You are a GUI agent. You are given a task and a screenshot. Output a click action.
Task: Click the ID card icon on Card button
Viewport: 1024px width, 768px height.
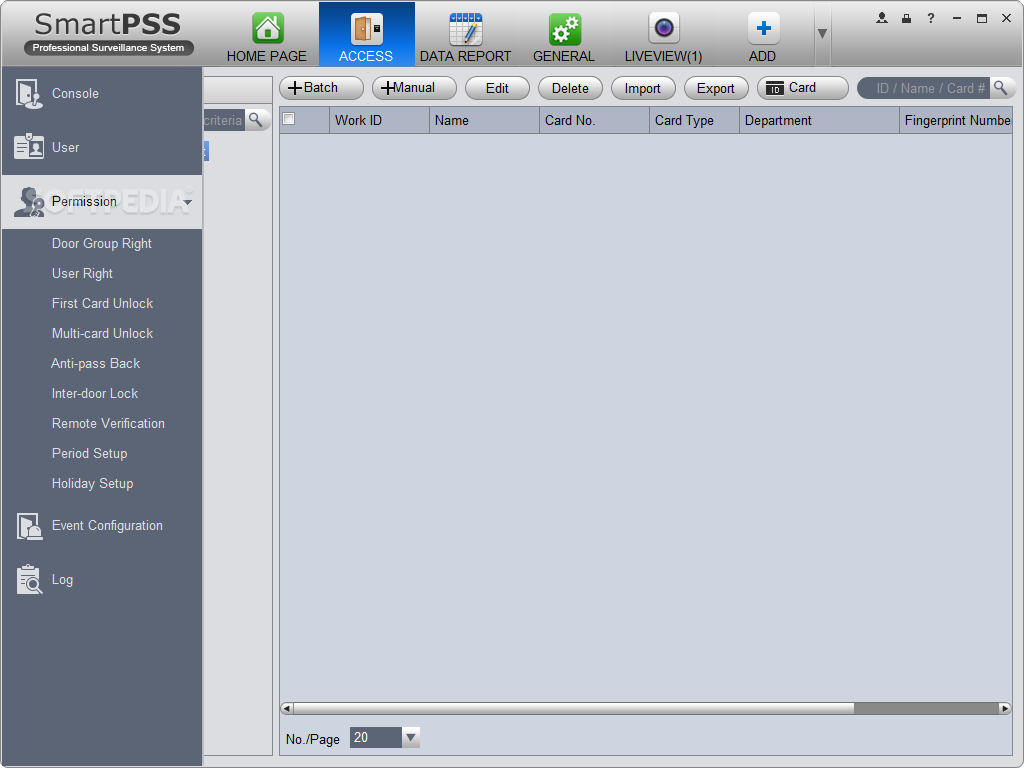(x=775, y=88)
